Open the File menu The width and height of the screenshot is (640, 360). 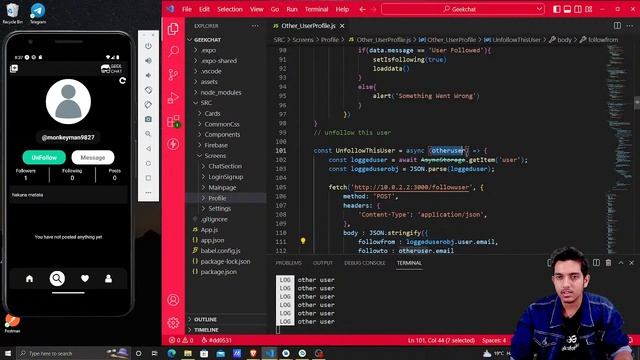tap(187, 9)
